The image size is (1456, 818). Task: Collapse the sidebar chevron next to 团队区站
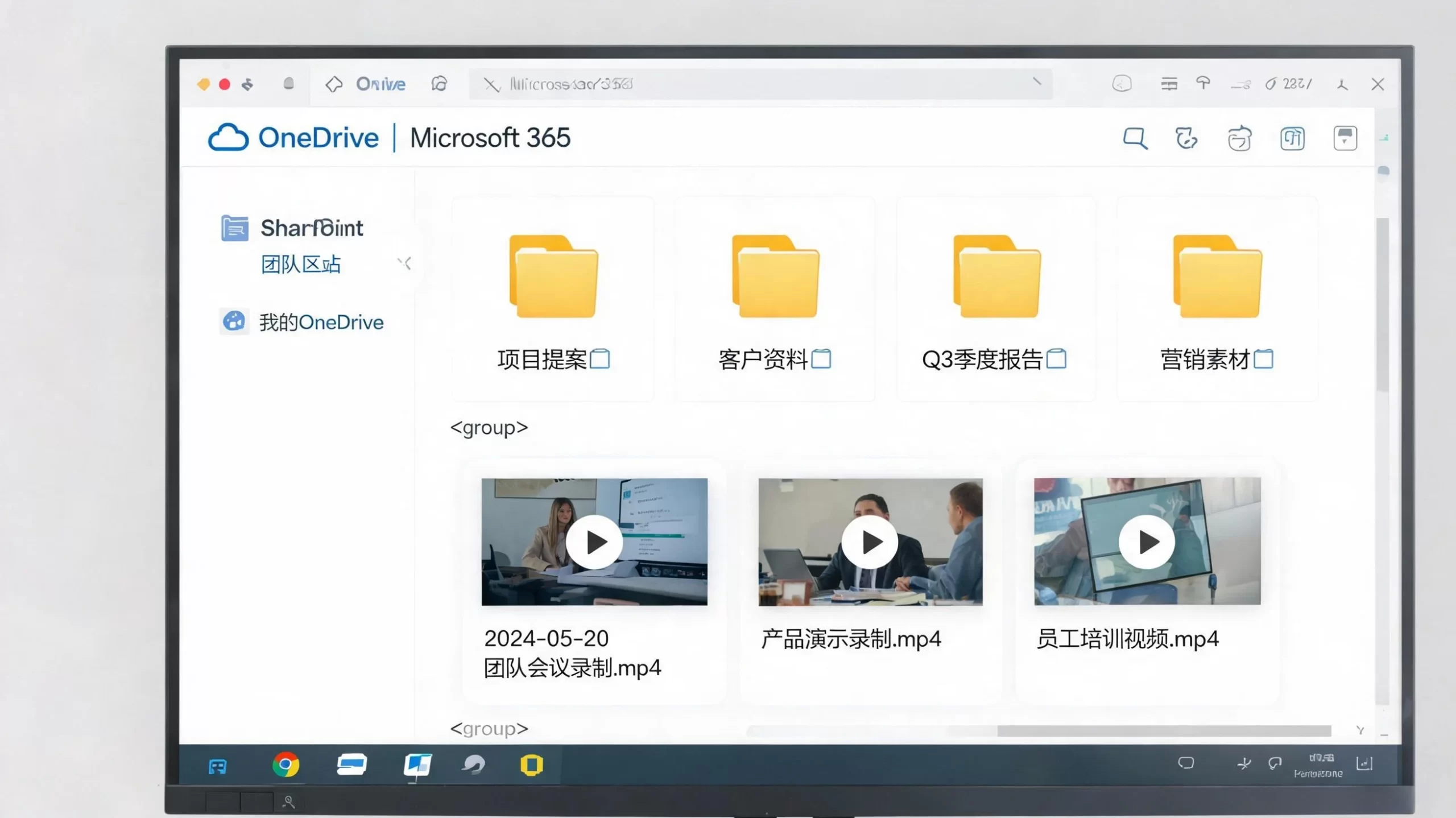(x=404, y=263)
